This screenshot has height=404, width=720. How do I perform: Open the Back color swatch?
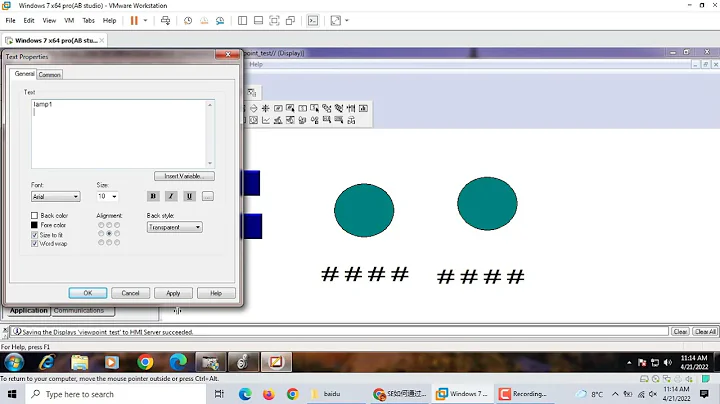pyautogui.click(x=34, y=215)
